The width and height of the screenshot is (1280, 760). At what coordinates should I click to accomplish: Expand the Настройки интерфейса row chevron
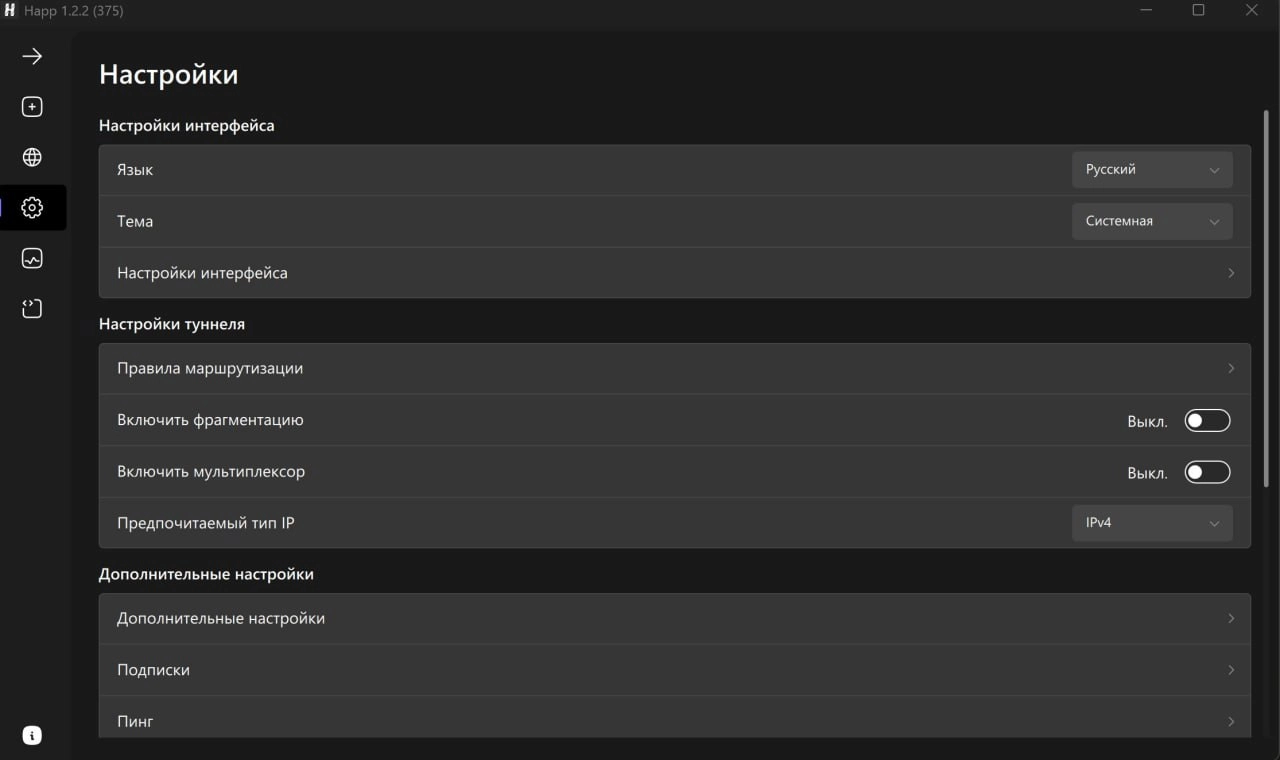(1231, 273)
